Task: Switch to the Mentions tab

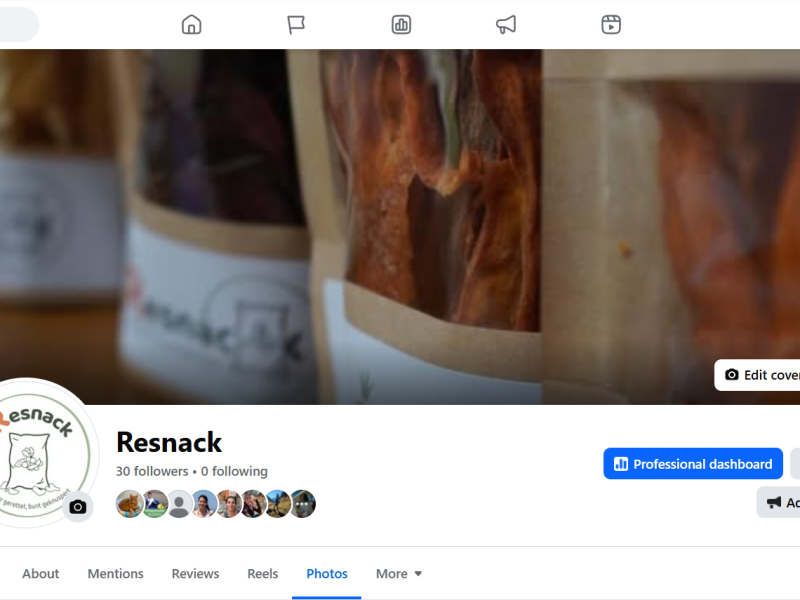Action: (115, 573)
